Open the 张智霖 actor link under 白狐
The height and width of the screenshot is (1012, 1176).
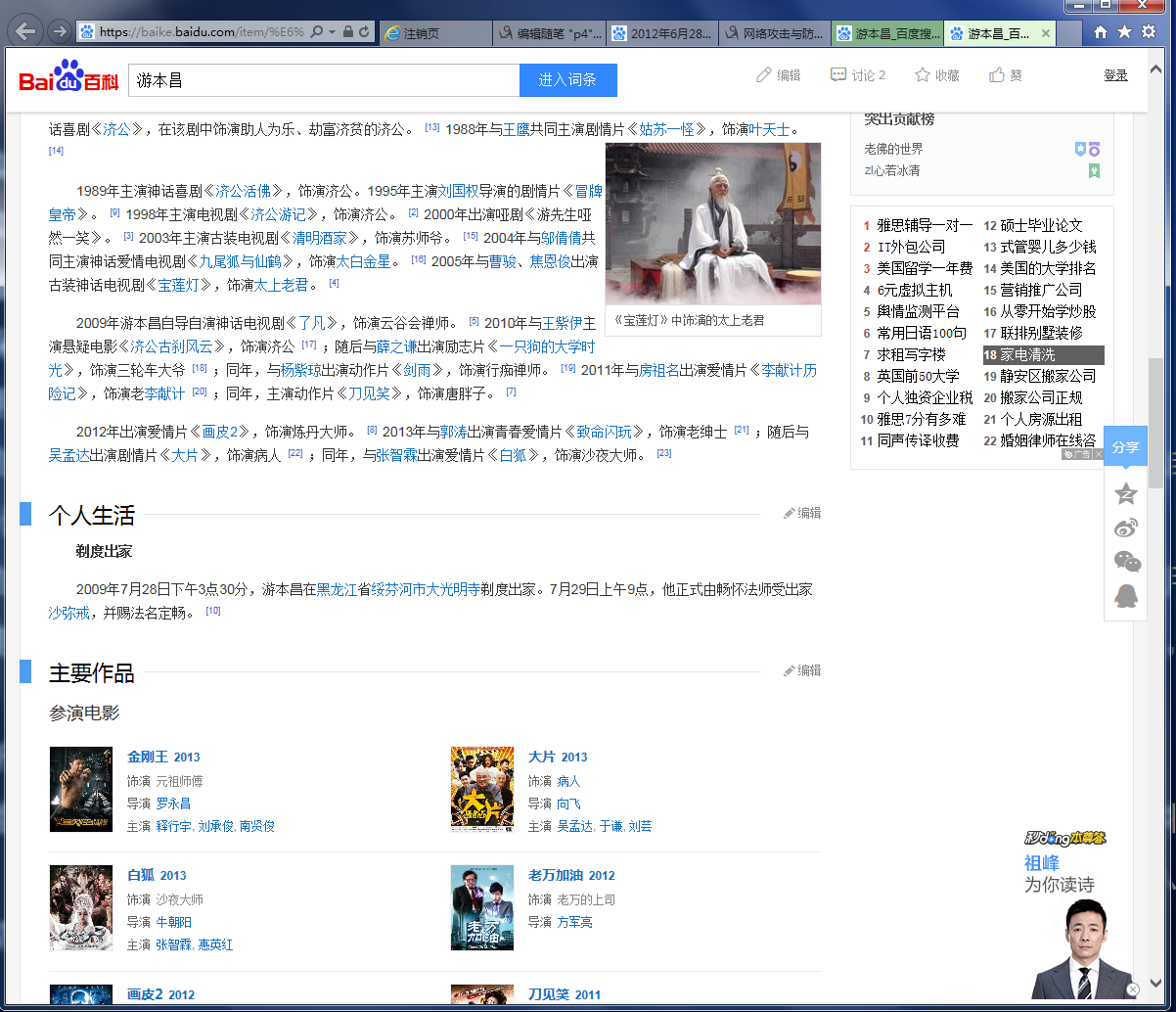[173, 945]
